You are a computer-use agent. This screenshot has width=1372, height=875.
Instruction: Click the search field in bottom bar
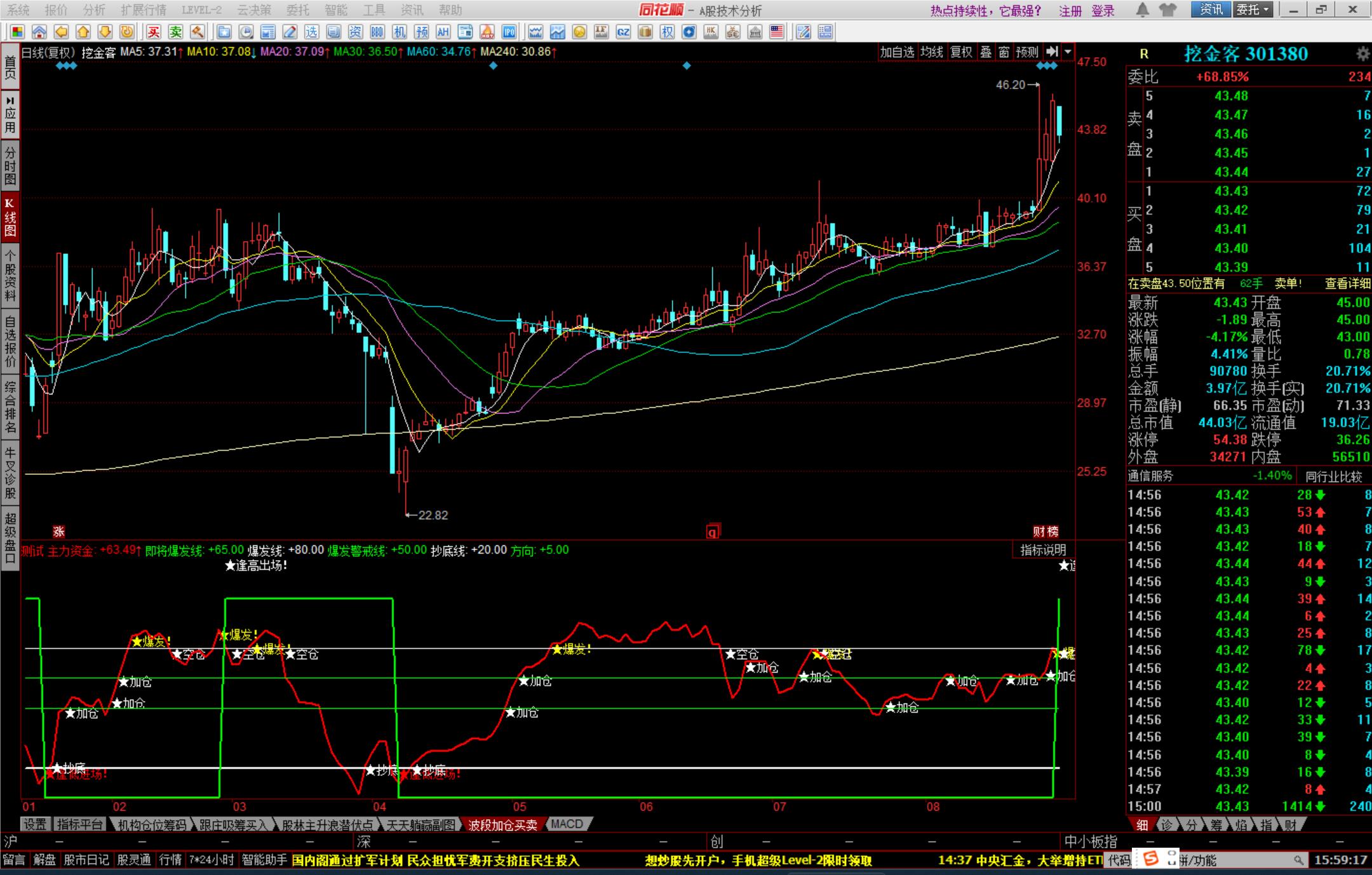[x=1239, y=860]
